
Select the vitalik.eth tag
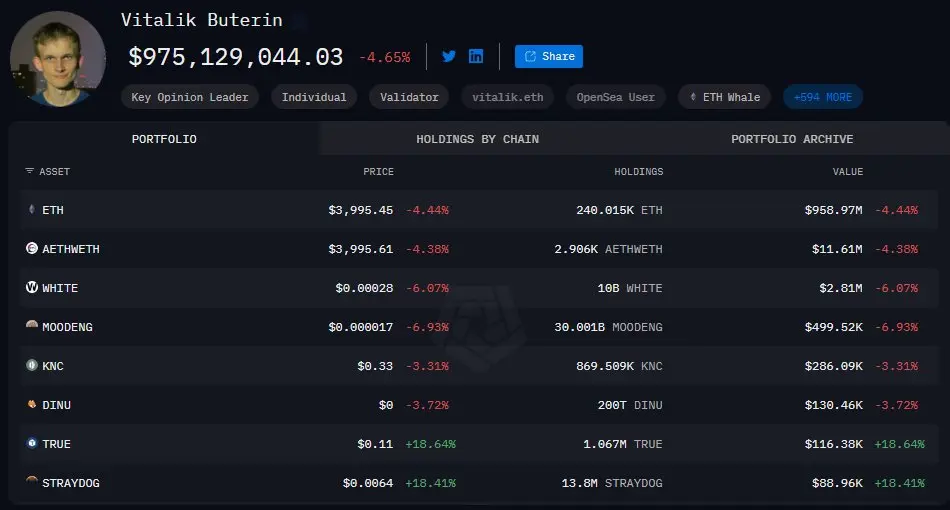(x=508, y=97)
